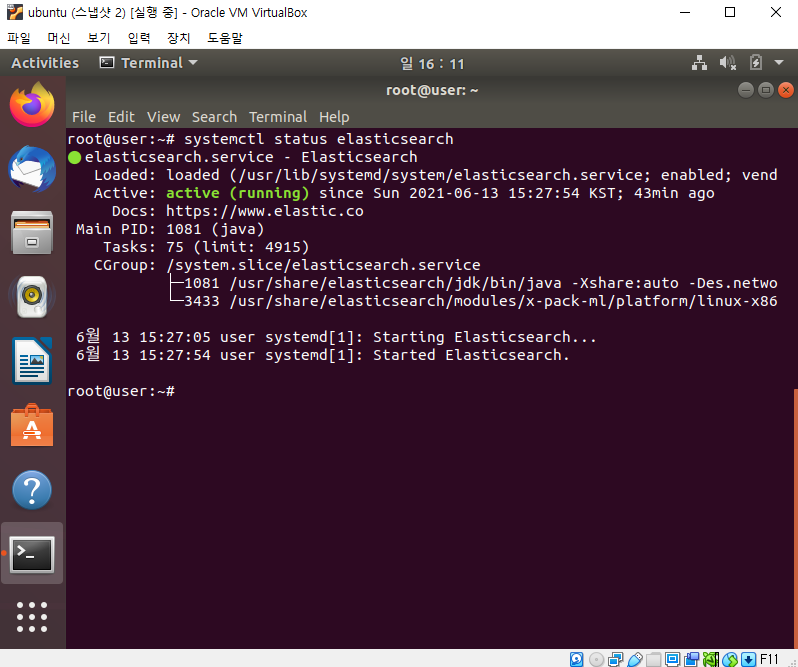
Task: Select the Terminal icon in the dock
Action: pos(32,554)
